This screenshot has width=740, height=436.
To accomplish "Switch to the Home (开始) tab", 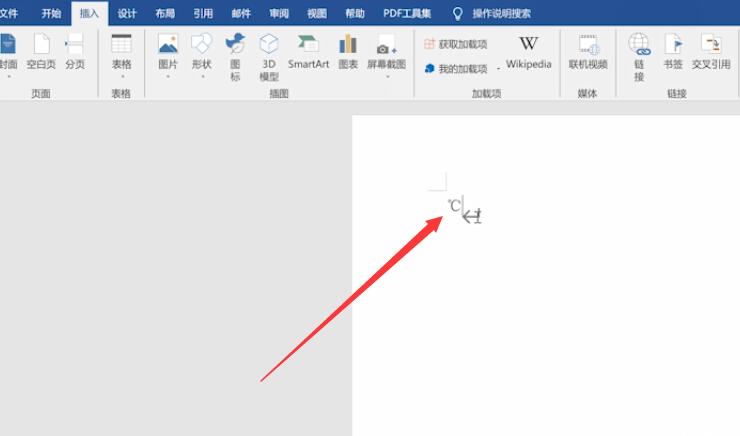I will click(51, 13).
